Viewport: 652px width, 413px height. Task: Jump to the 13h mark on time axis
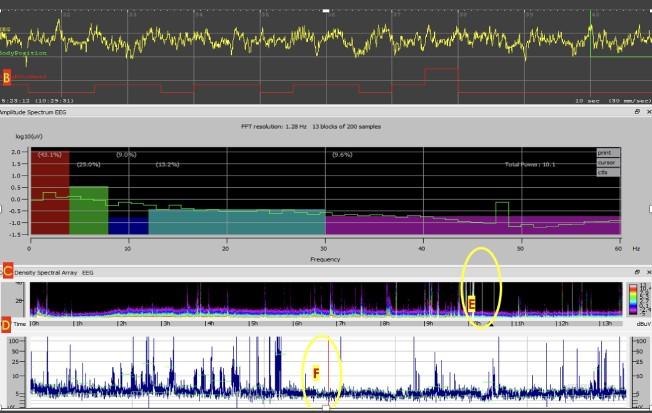click(x=606, y=324)
